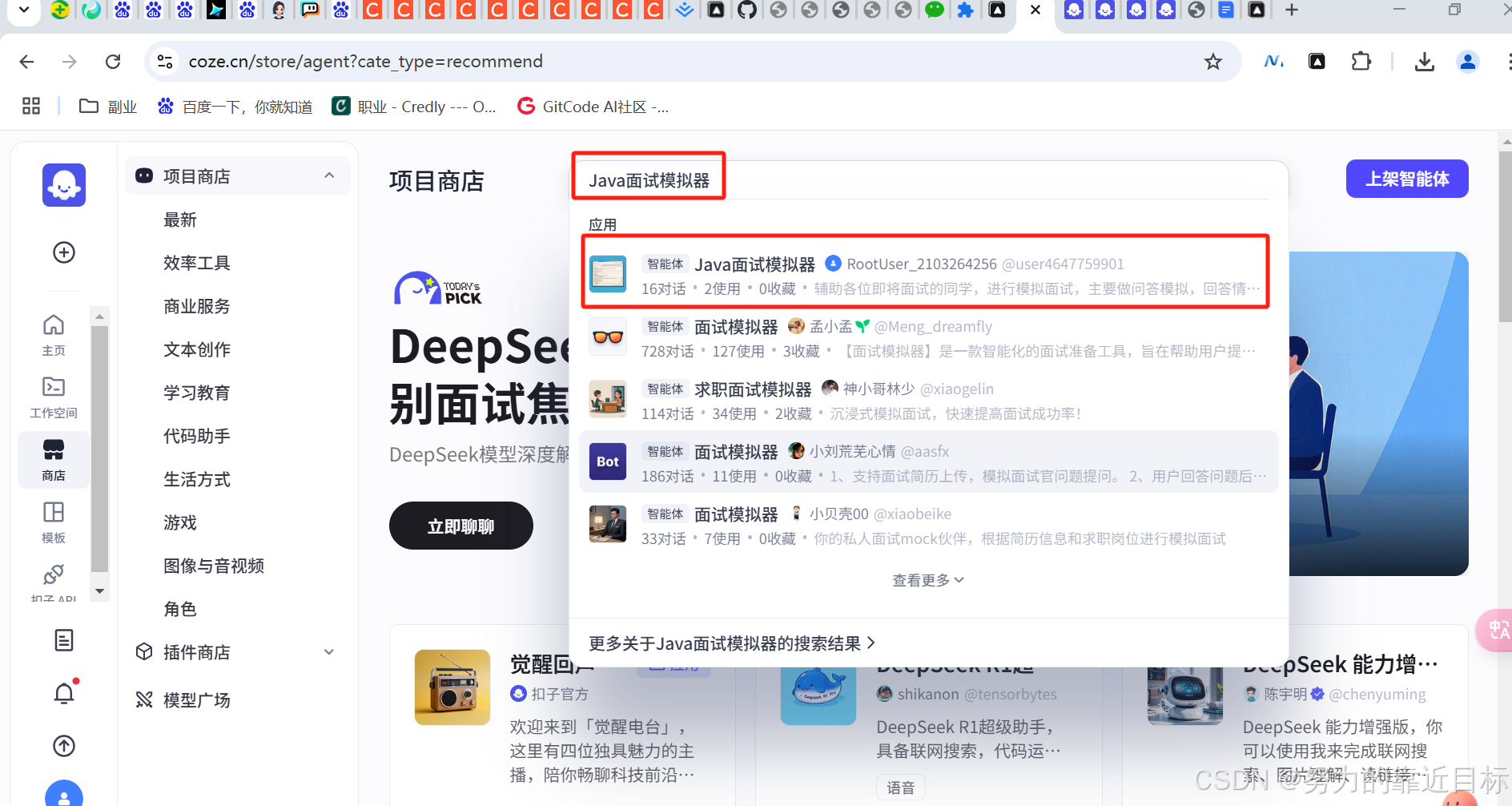This screenshot has height=806, width=1512.
Task: Click the tab search dropdown arrow
Action: coord(24,10)
